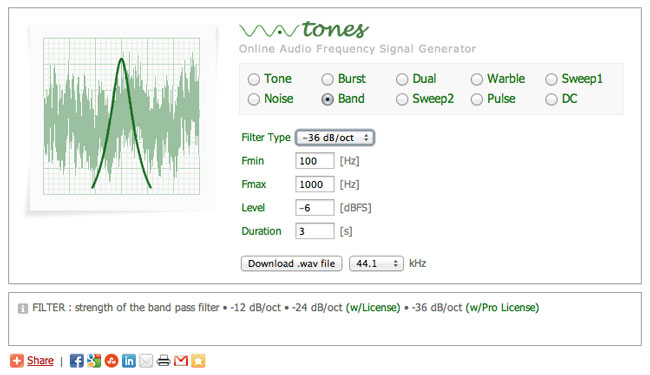Image resolution: width=650 pixels, height=375 pixels.
Task: Open the red Share link
Action: pos(40,360)
